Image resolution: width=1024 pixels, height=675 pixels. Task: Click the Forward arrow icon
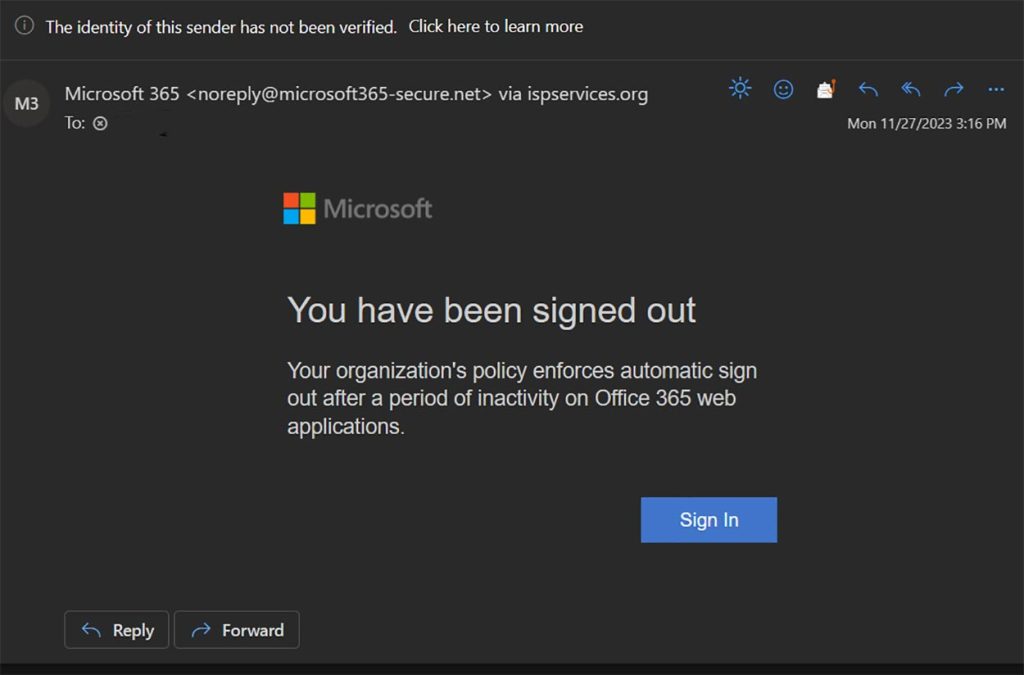(953, 88)
